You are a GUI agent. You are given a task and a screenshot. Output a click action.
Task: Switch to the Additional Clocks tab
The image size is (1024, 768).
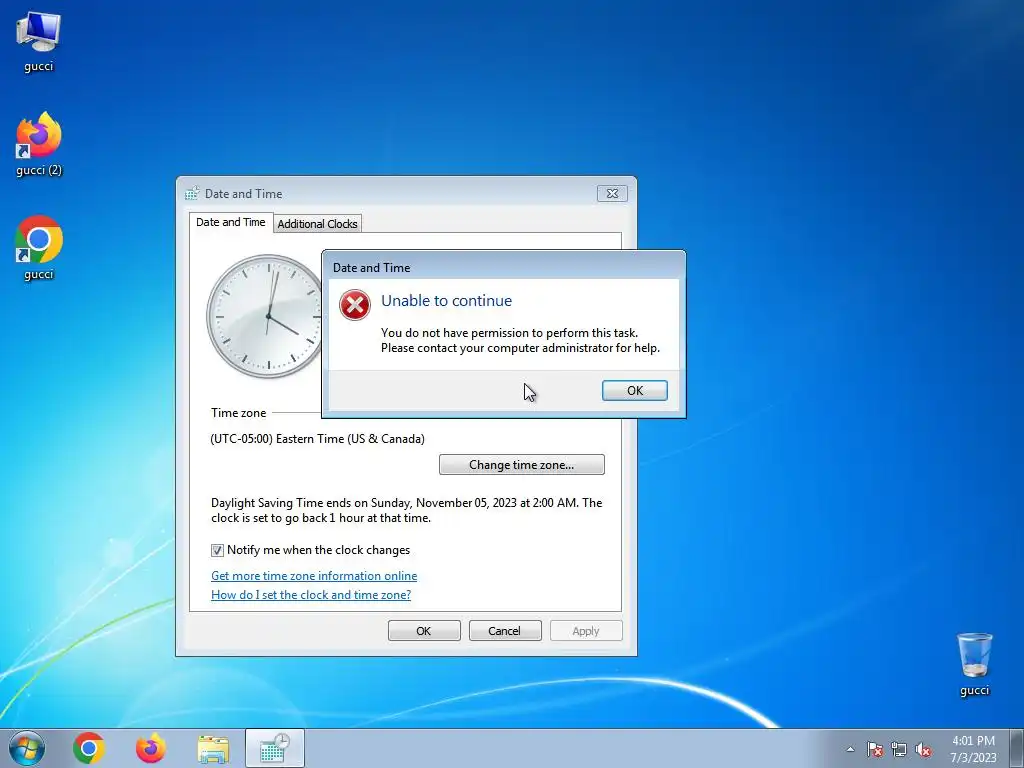tap(317, 224)
